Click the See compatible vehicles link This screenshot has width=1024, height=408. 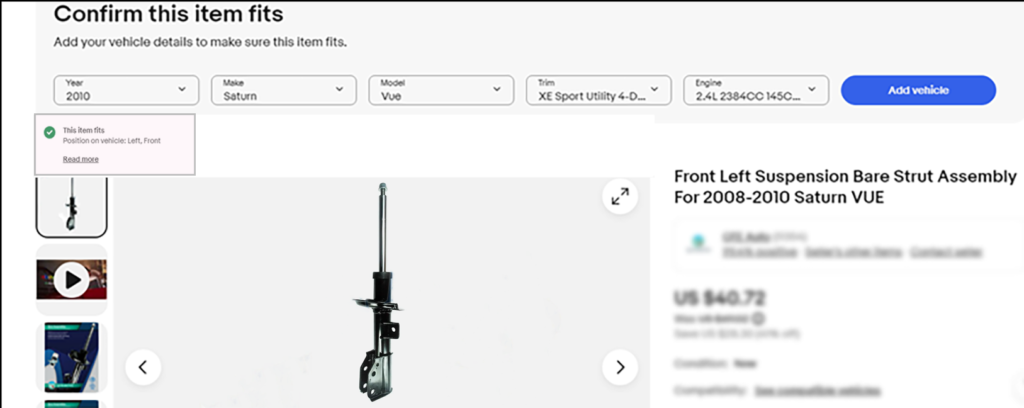click(816, 390)
